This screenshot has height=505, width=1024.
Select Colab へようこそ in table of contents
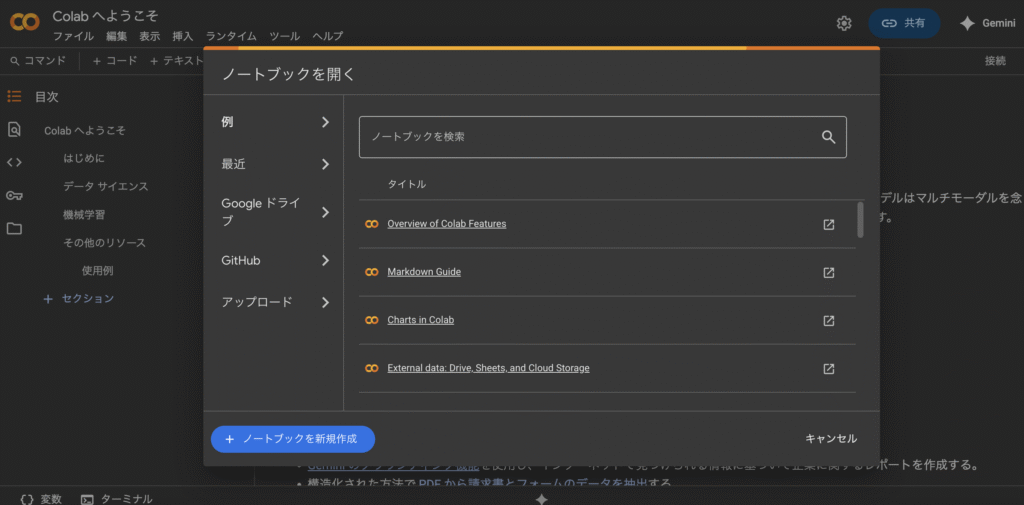tap(85, 131)
